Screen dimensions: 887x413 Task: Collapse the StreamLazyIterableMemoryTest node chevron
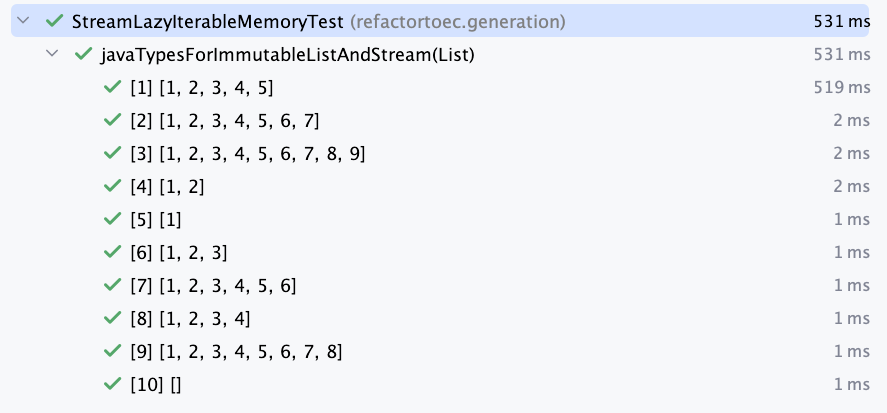23,21
